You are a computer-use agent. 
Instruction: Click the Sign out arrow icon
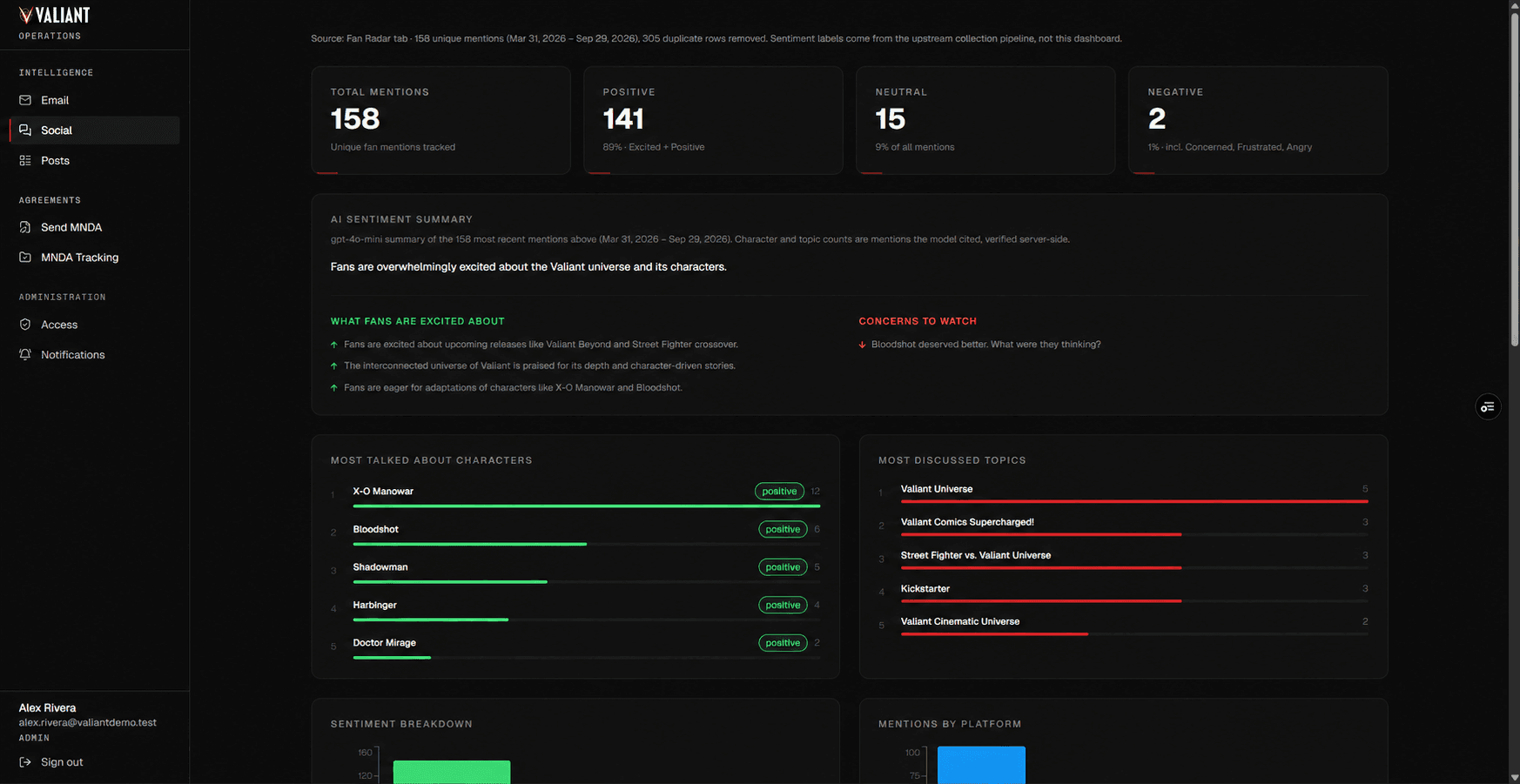tap(25, 762)
